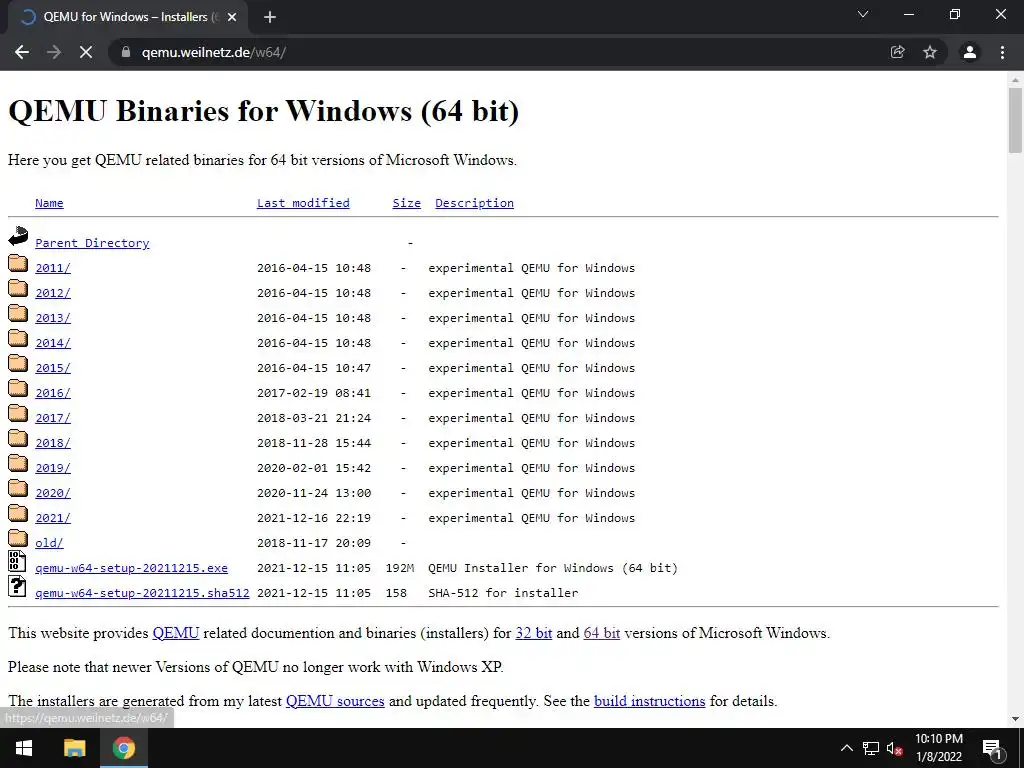Open the 2012/ directory link
The width and height of the screenshot is (1024, 768).
(53, 293)
